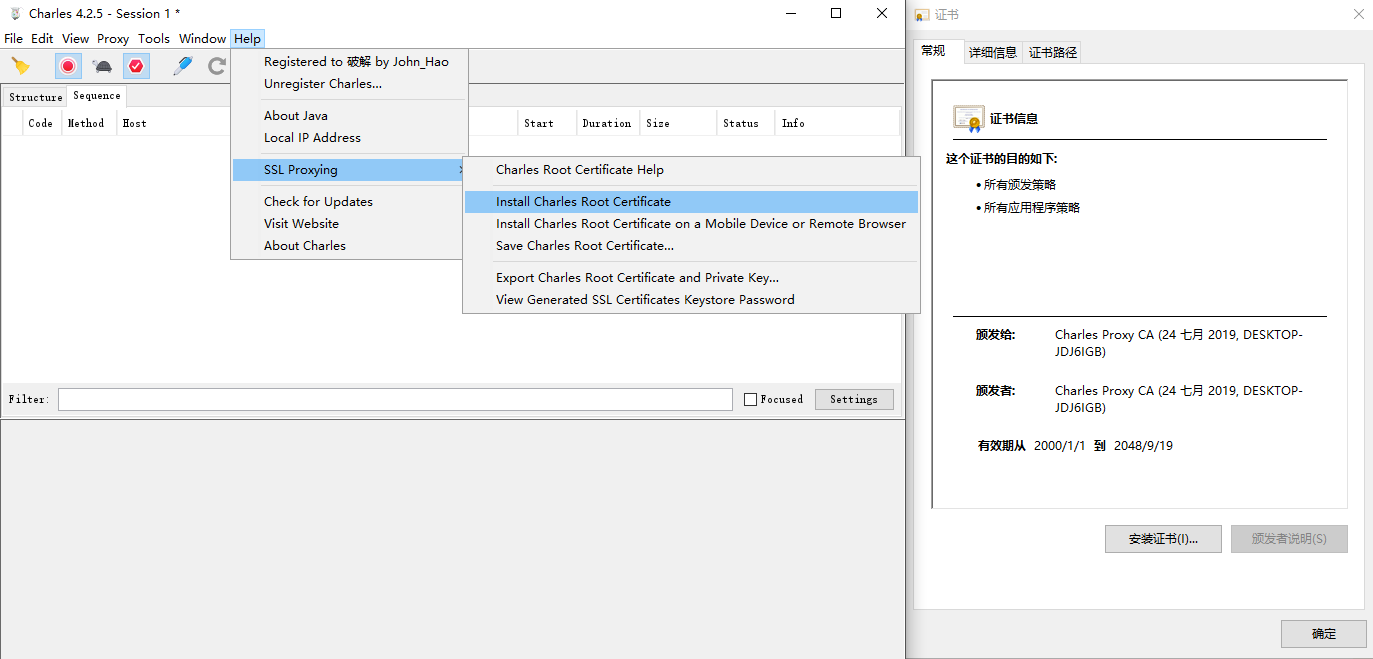Screen dimensions: 1373x659
Task: Switch to the Sequence tab
Action: coord(97,96)
